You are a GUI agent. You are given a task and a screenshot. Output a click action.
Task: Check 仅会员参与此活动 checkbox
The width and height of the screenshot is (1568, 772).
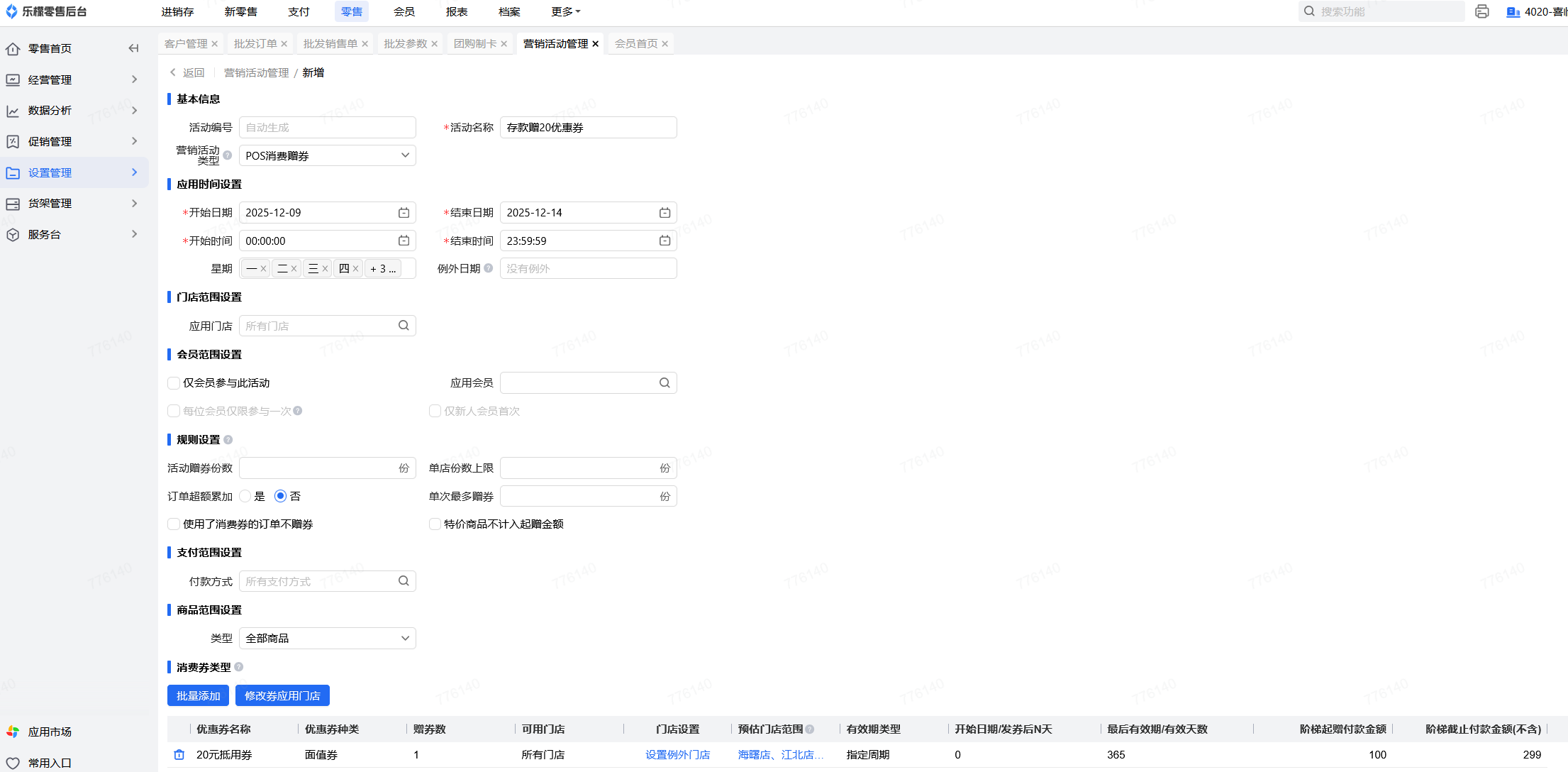tap(174, 383)
